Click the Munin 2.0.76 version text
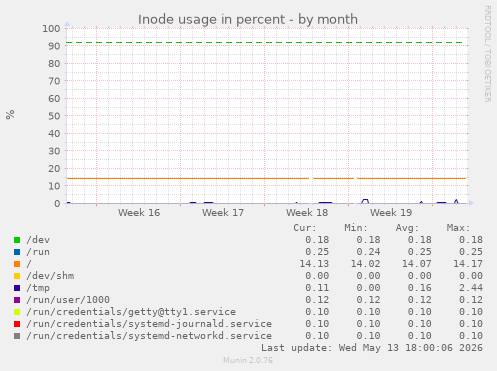This screenshot has width=497, height=371. [x=248, y=360]
